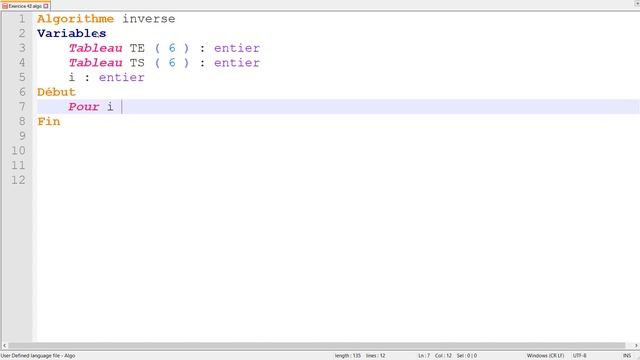Click 'entier' at end of line 3
This screenshot has height=360, width=640.
click(237, 48)
